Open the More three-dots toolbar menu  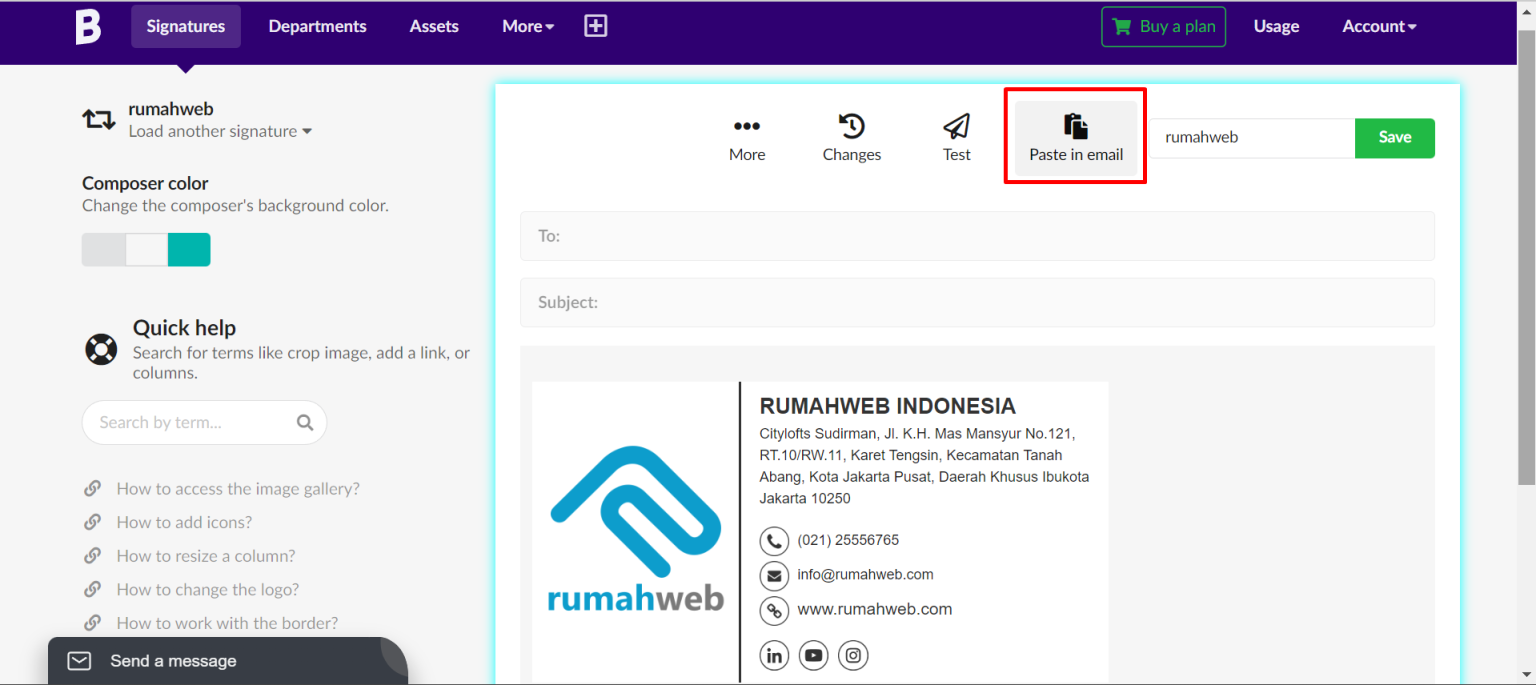click(747, 138)
